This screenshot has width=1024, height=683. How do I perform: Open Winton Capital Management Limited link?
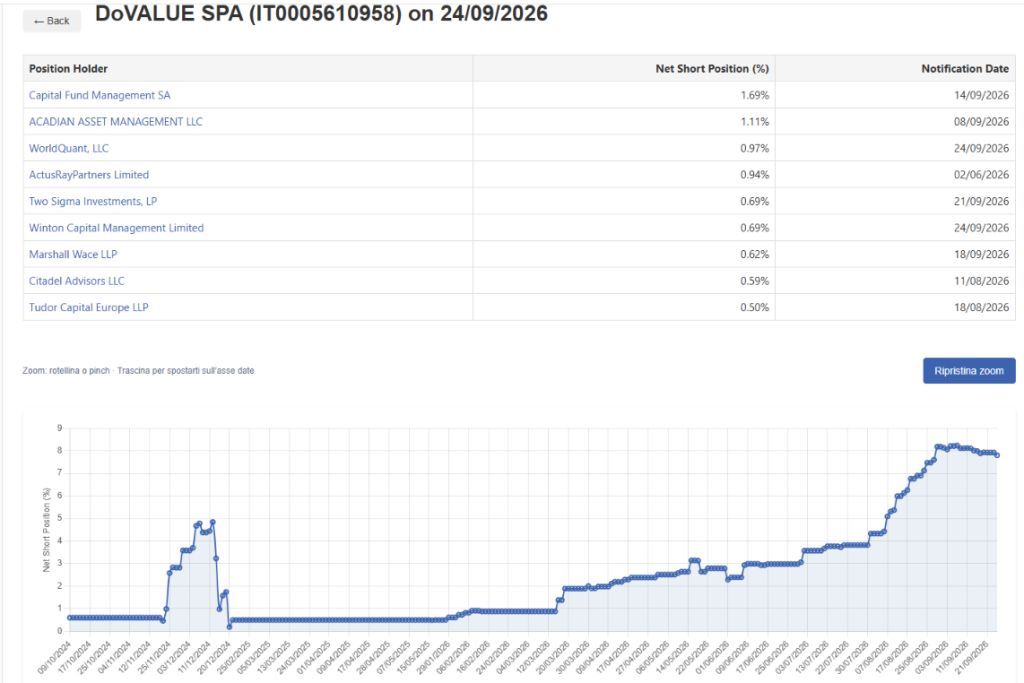point(116,228)
